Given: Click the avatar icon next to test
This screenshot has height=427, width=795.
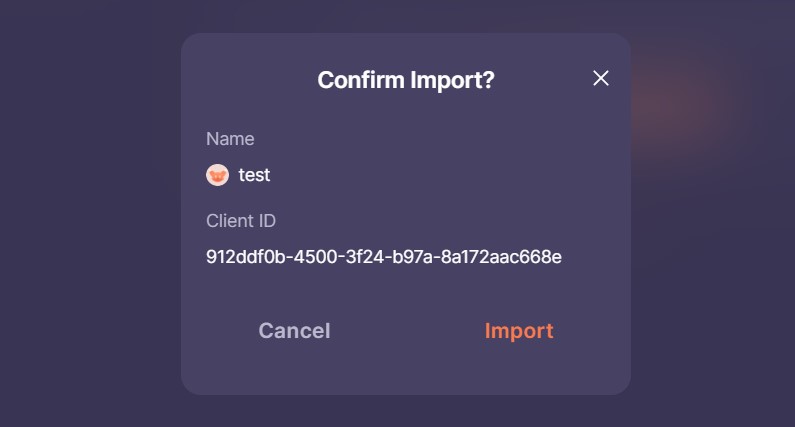Looking at the screenshot, I should [x=217, y=175].
